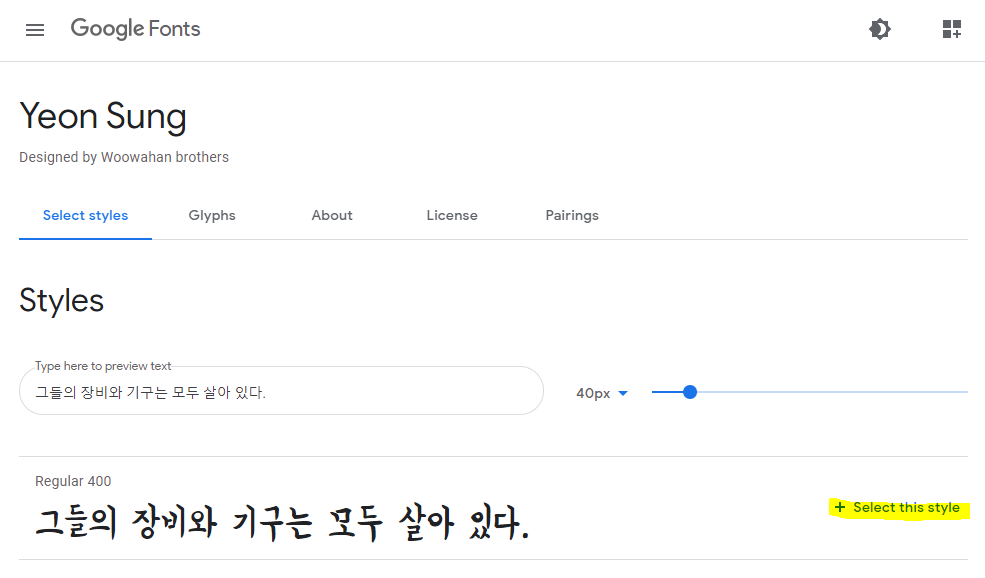Switch to the Select styles tab
Image resolution: width=985 pixels, height=578 pixels.
click(85, 215)
